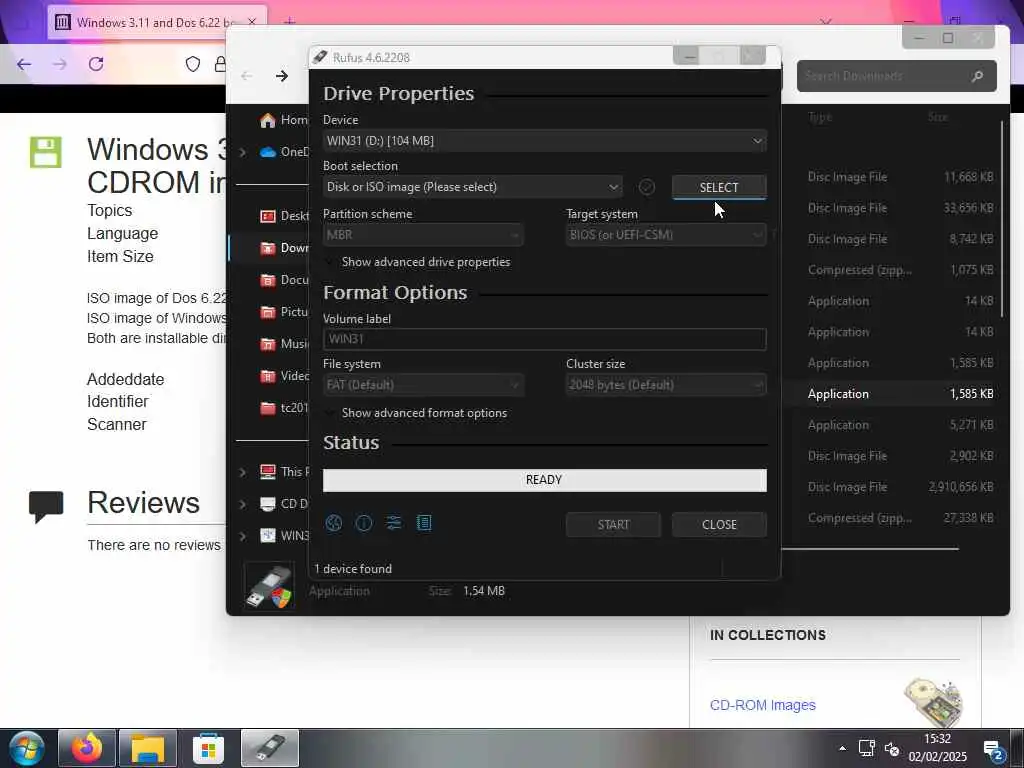Click Firefox site padlock icon

pos(220,64)
